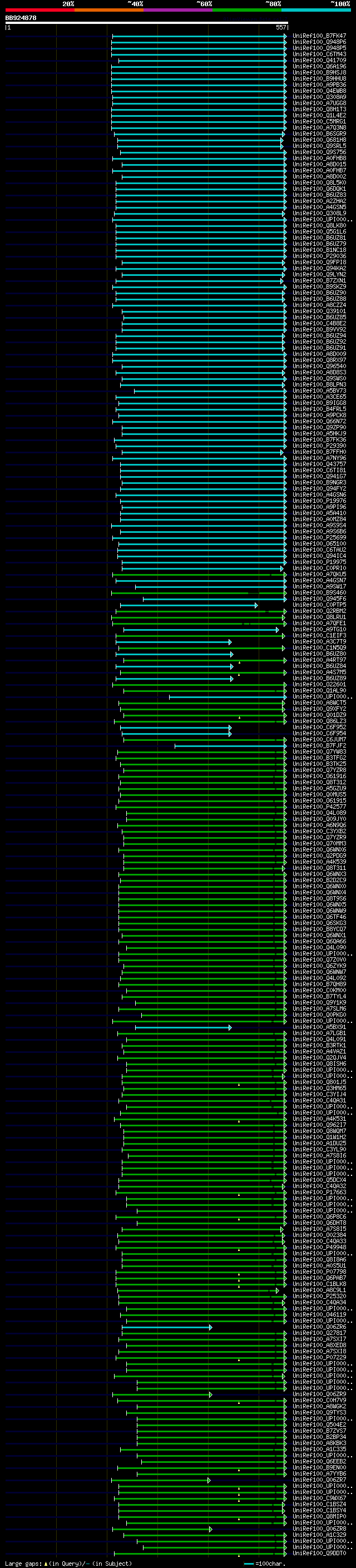Click the green alignment bar for UniRef100_Q2RBM2
The width and height of the screenshot is (356, 1568).
pyautogui.click(x=201, y=611)
